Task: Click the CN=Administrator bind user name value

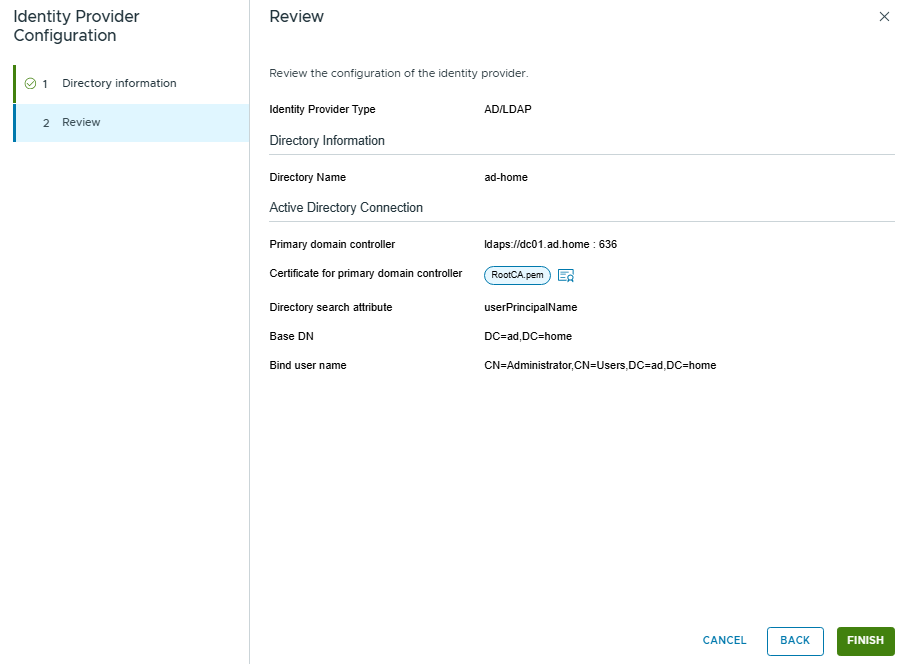Action: pyautogui.click(x=600, y=365)
